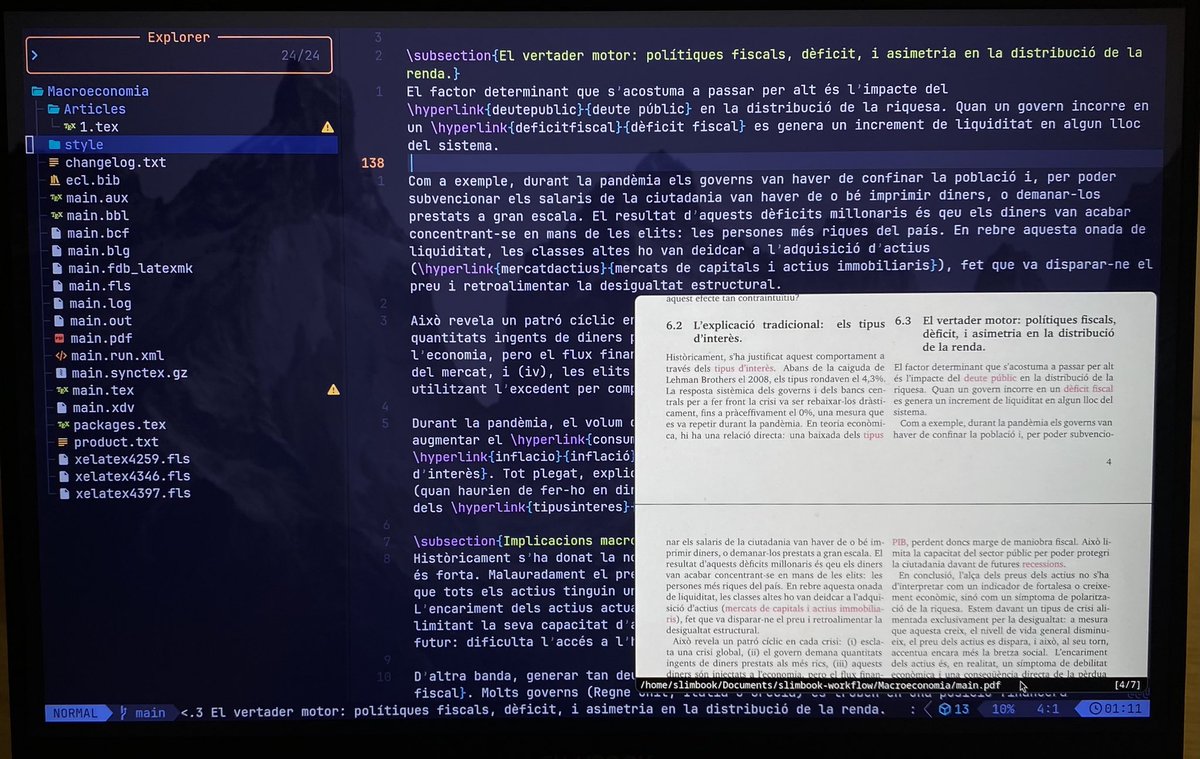
Task: Click the archive icon of main.synctex.gz
Action: point(60,373)
